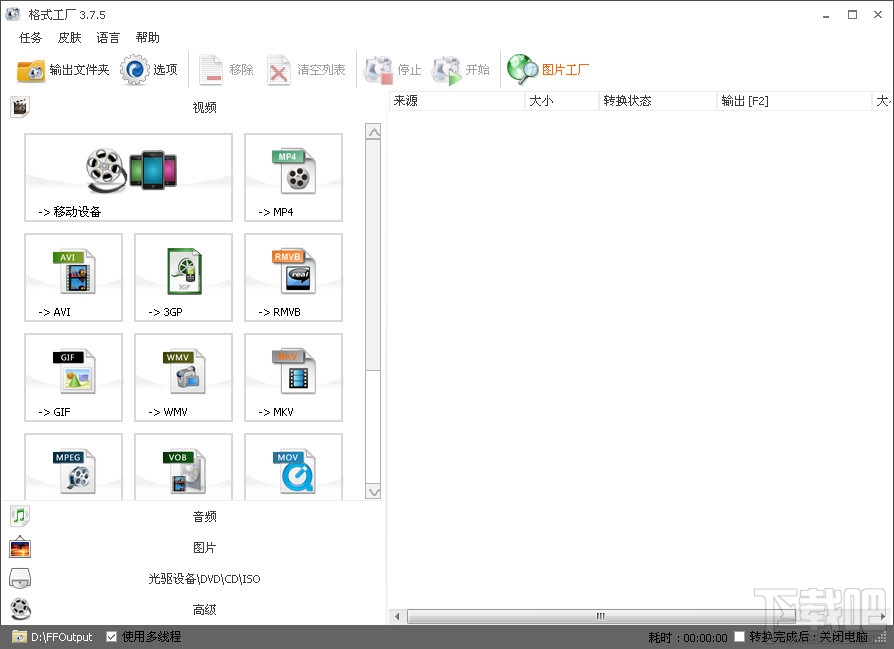Click the 停止 stop button
This screenshot has width=894, height=649.
393,70
